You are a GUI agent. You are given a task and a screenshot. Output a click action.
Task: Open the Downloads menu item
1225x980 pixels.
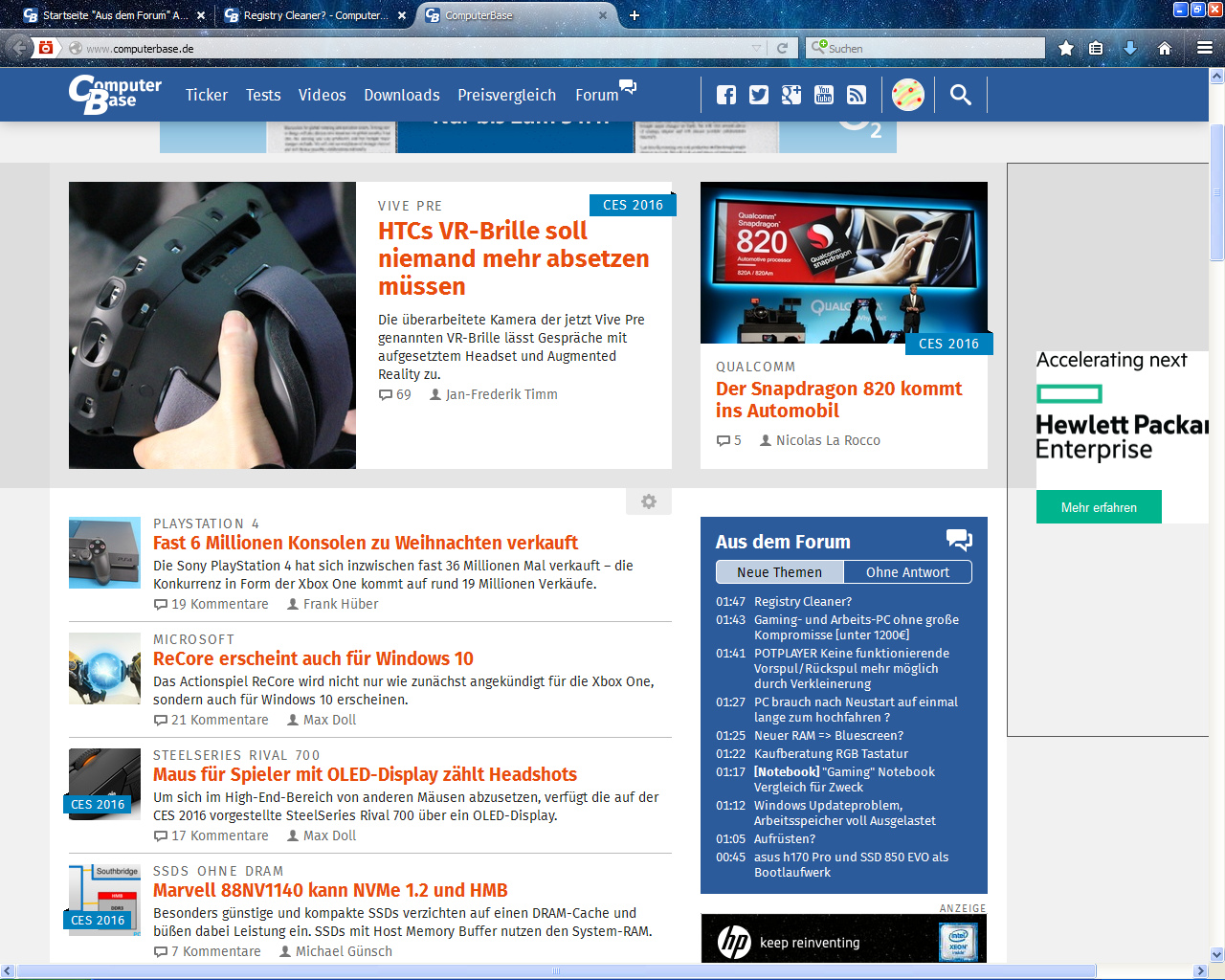pyautogui.click(x=402, y=95)
